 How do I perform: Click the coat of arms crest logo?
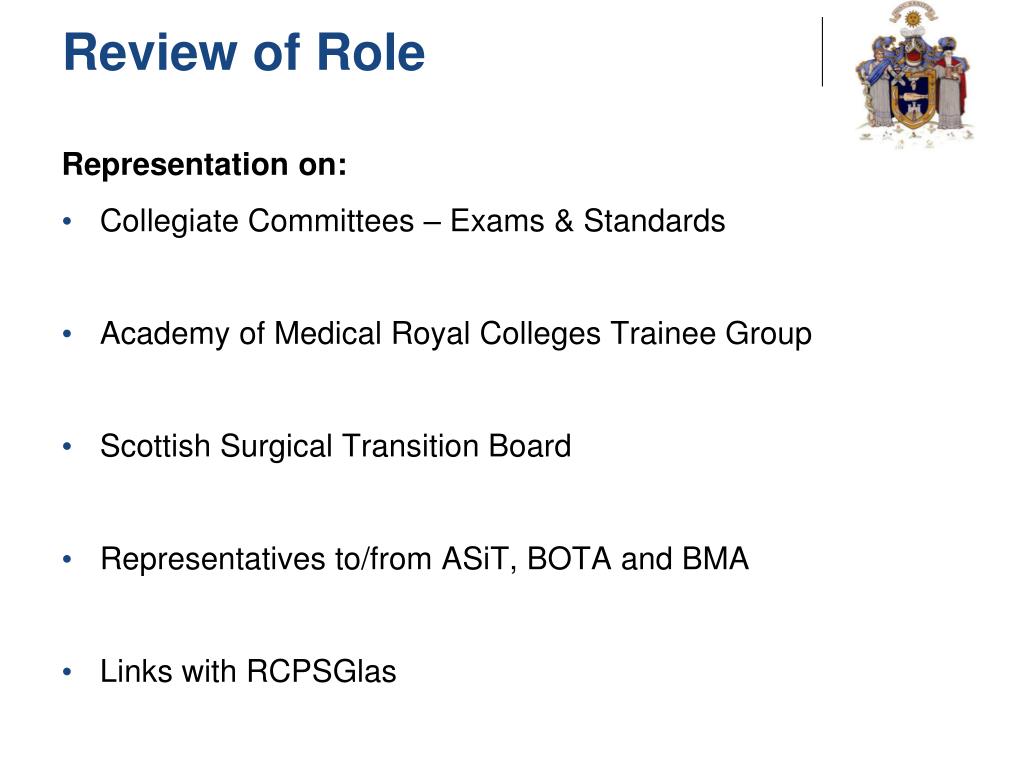pyautogui.click(x=916, y=74)
